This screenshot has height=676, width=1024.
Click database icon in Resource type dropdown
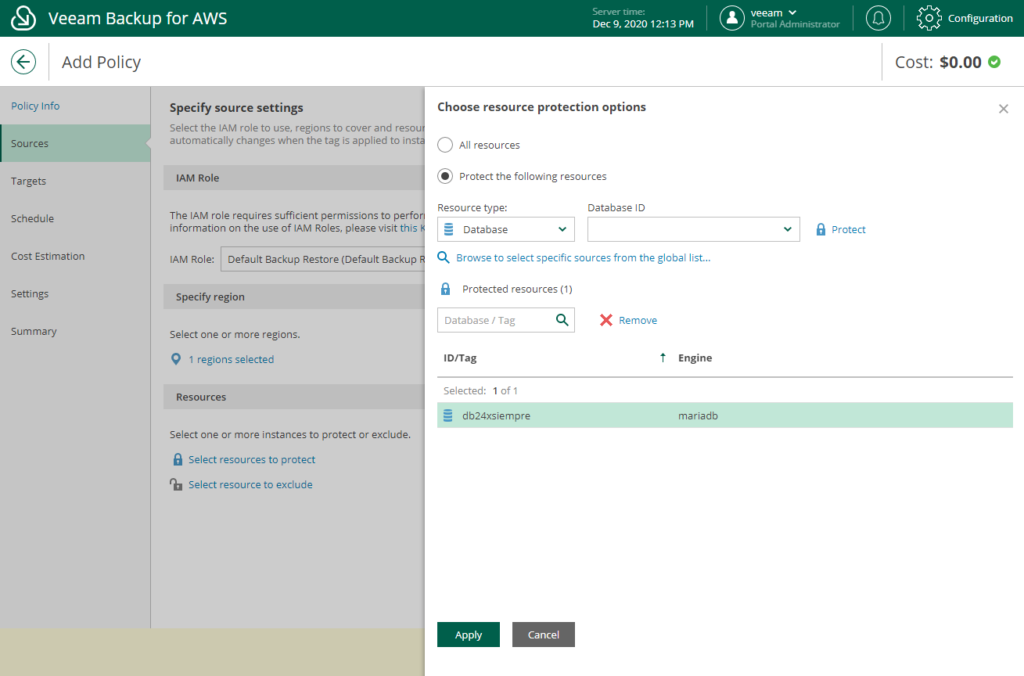[449, 229]
